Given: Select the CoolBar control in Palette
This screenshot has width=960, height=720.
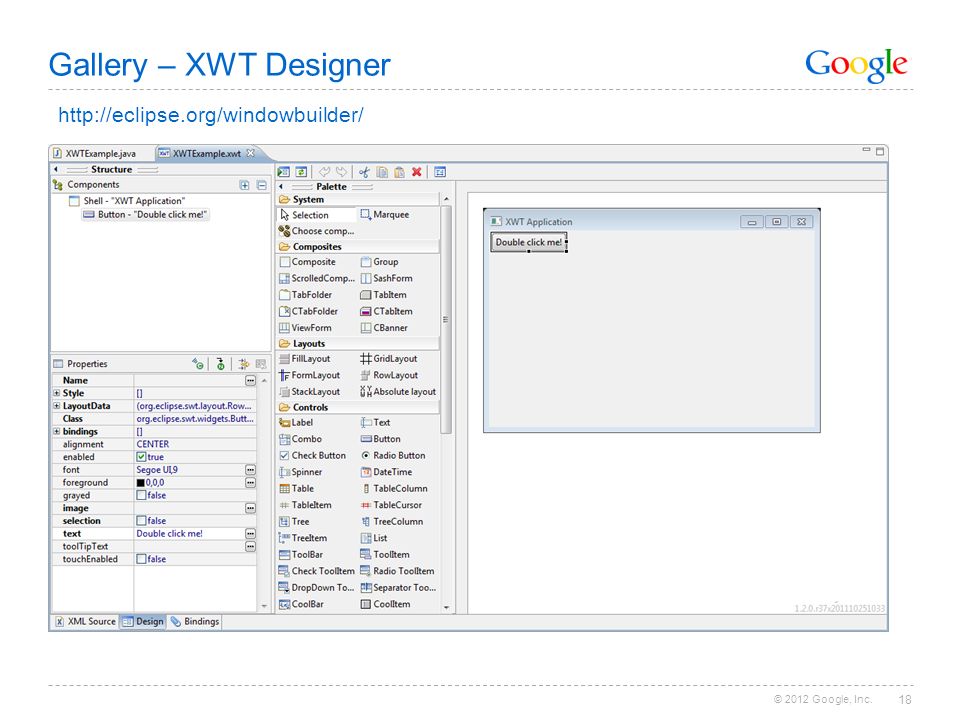Looking at the screenshot, I should [x=301, y=604].
